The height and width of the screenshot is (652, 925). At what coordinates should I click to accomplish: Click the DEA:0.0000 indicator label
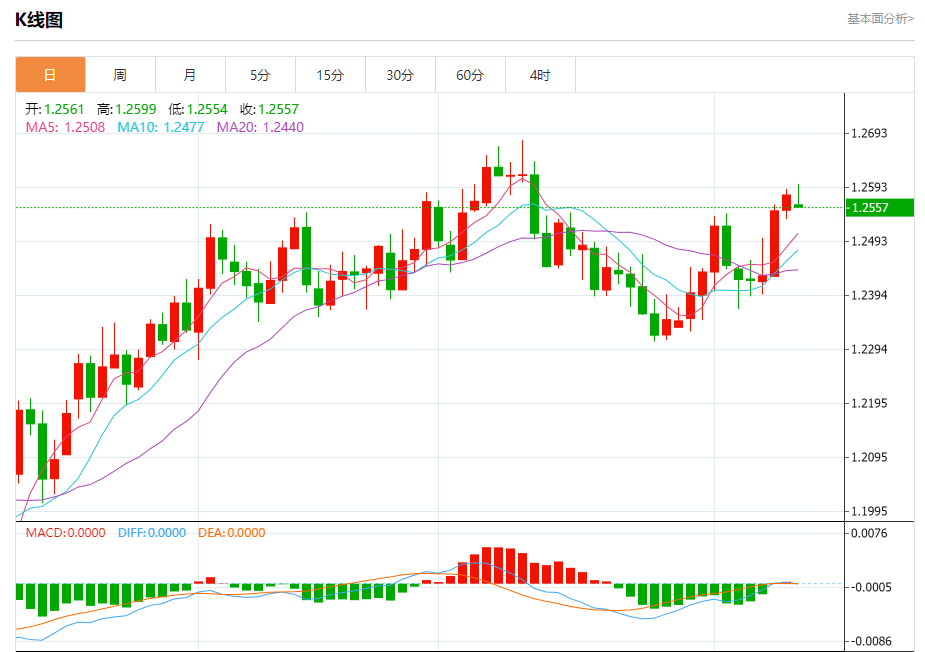click(x=232, y=533)
